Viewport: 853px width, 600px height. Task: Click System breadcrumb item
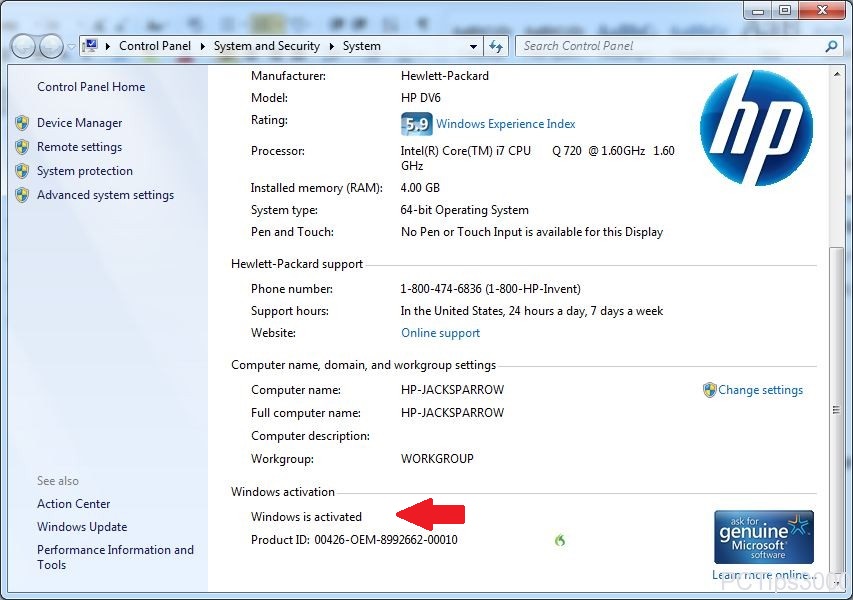coord(362,46)
